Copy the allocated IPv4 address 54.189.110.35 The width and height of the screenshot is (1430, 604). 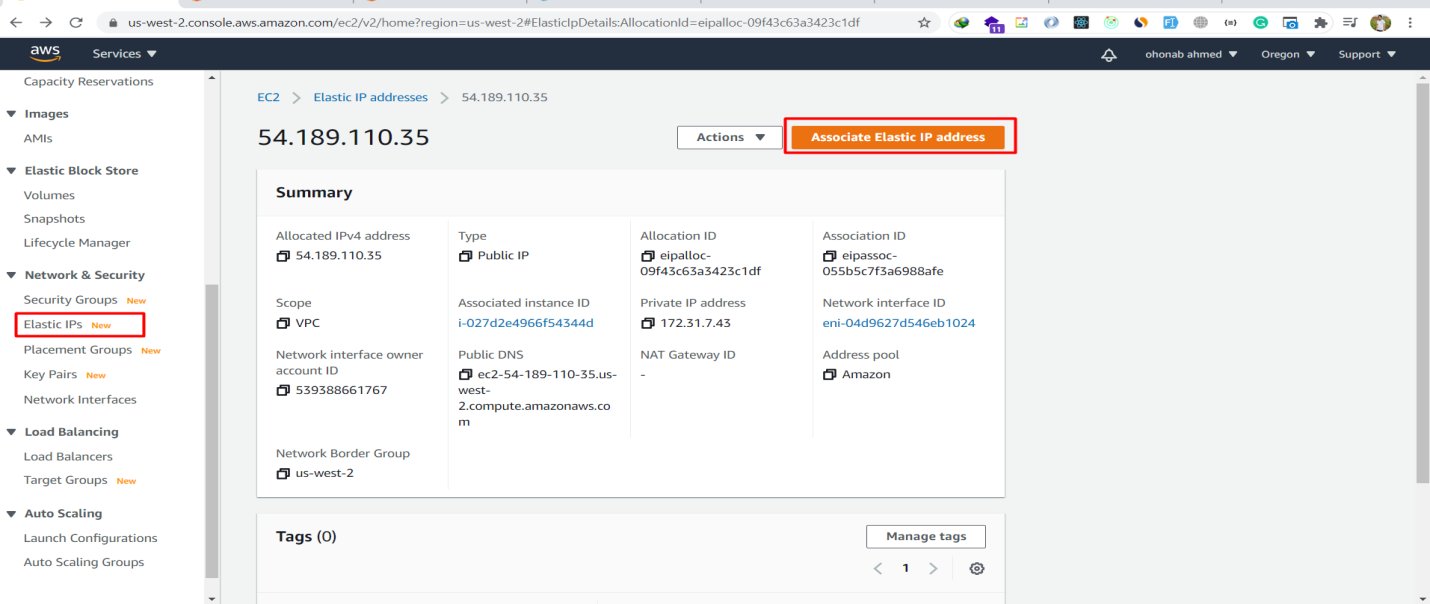(282, 256)
